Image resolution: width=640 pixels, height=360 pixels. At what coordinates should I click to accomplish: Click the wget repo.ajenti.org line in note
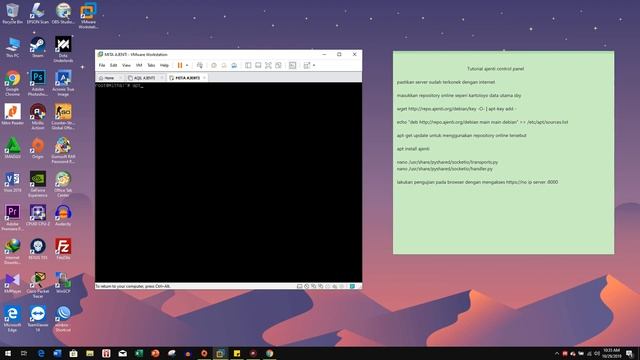(456, 109)
